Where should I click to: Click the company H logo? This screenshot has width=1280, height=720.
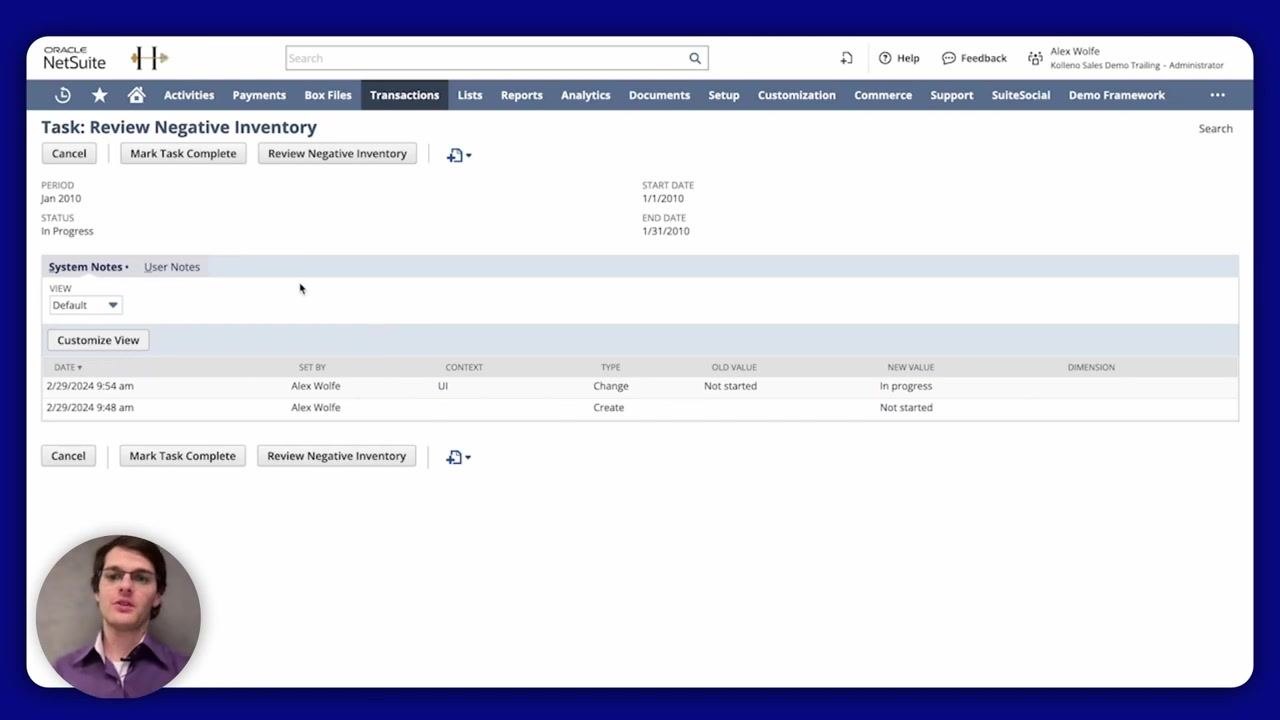pos(149,58)
